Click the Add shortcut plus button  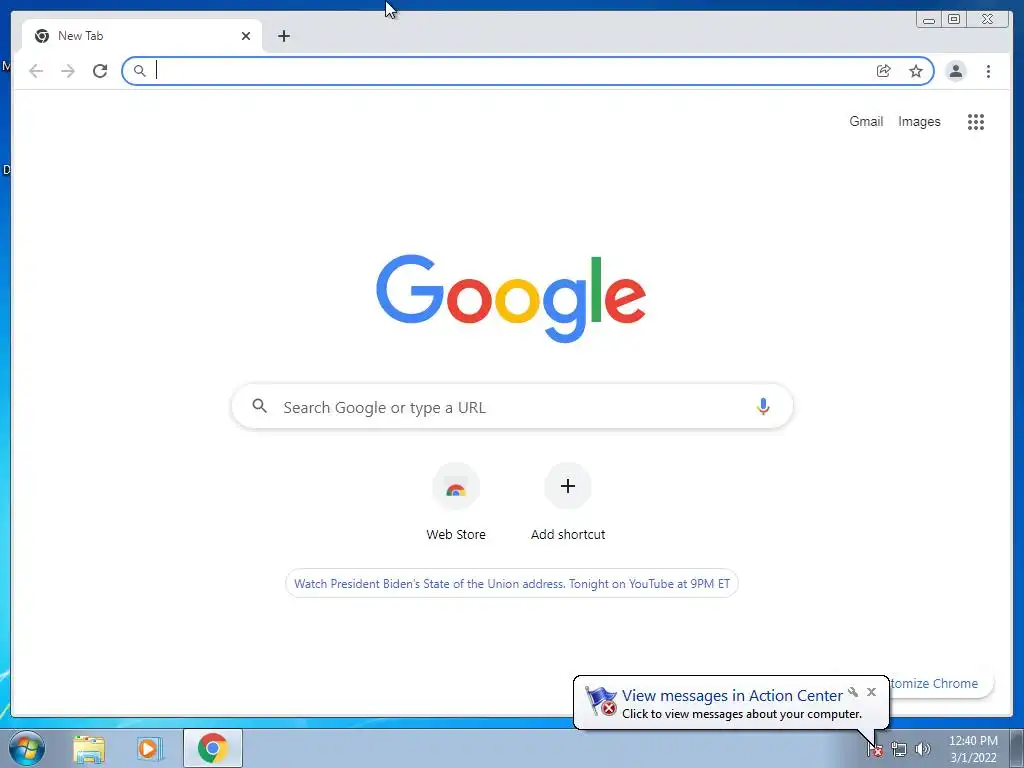click(x=568, y=487)
